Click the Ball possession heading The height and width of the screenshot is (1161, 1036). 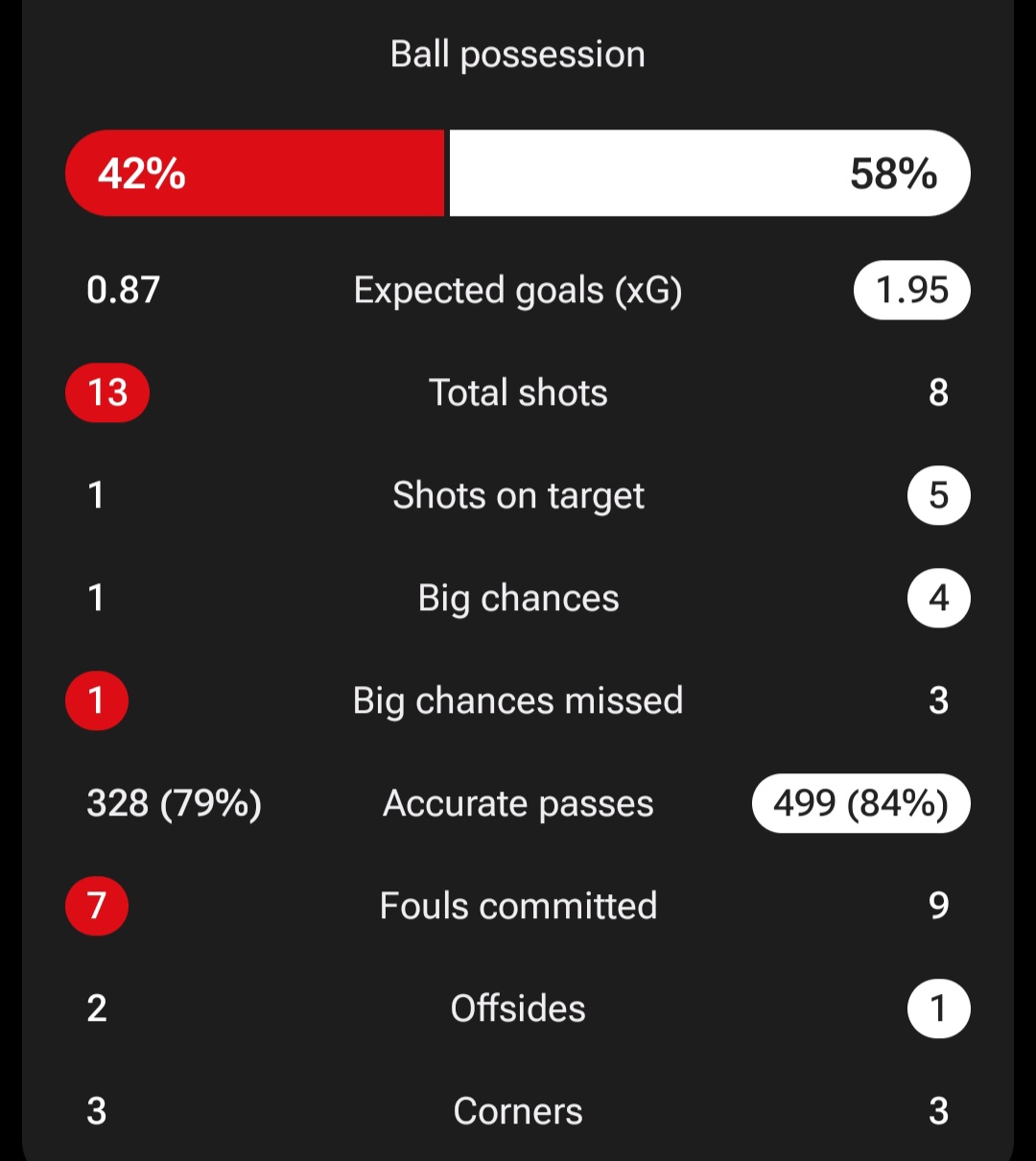point(518,55)
